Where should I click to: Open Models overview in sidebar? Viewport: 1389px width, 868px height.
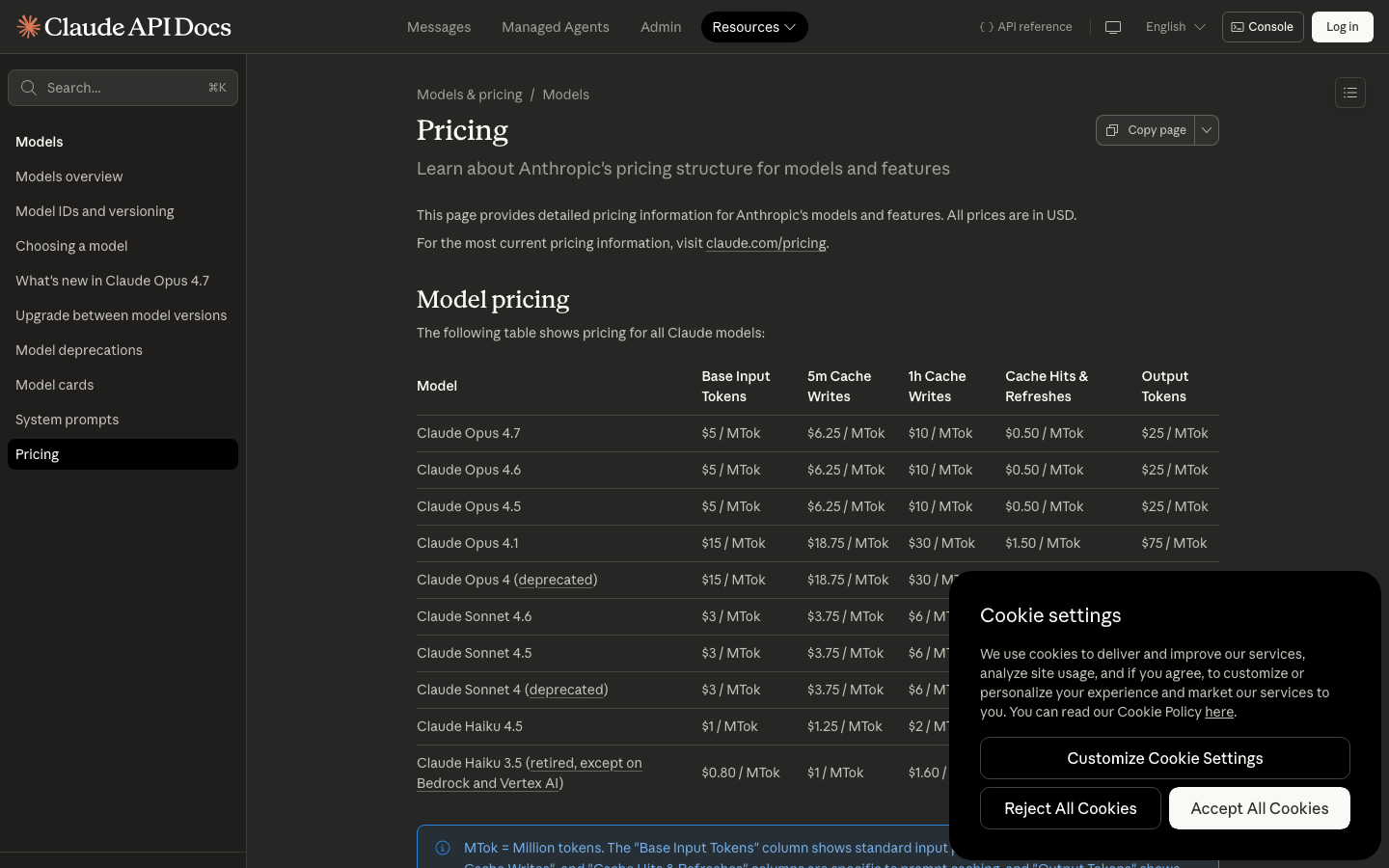[x=69, y=176]
